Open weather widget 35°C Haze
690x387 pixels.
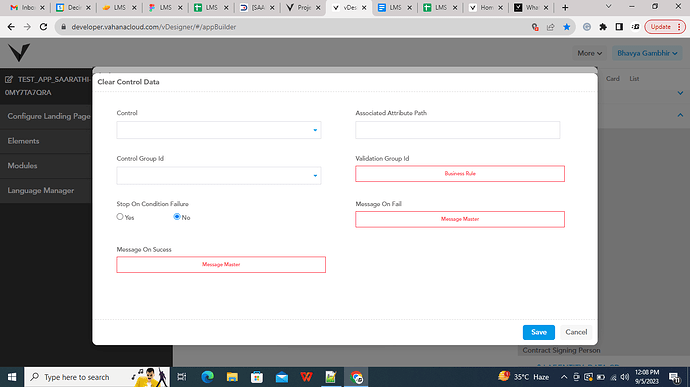click(x=524, y=377)
